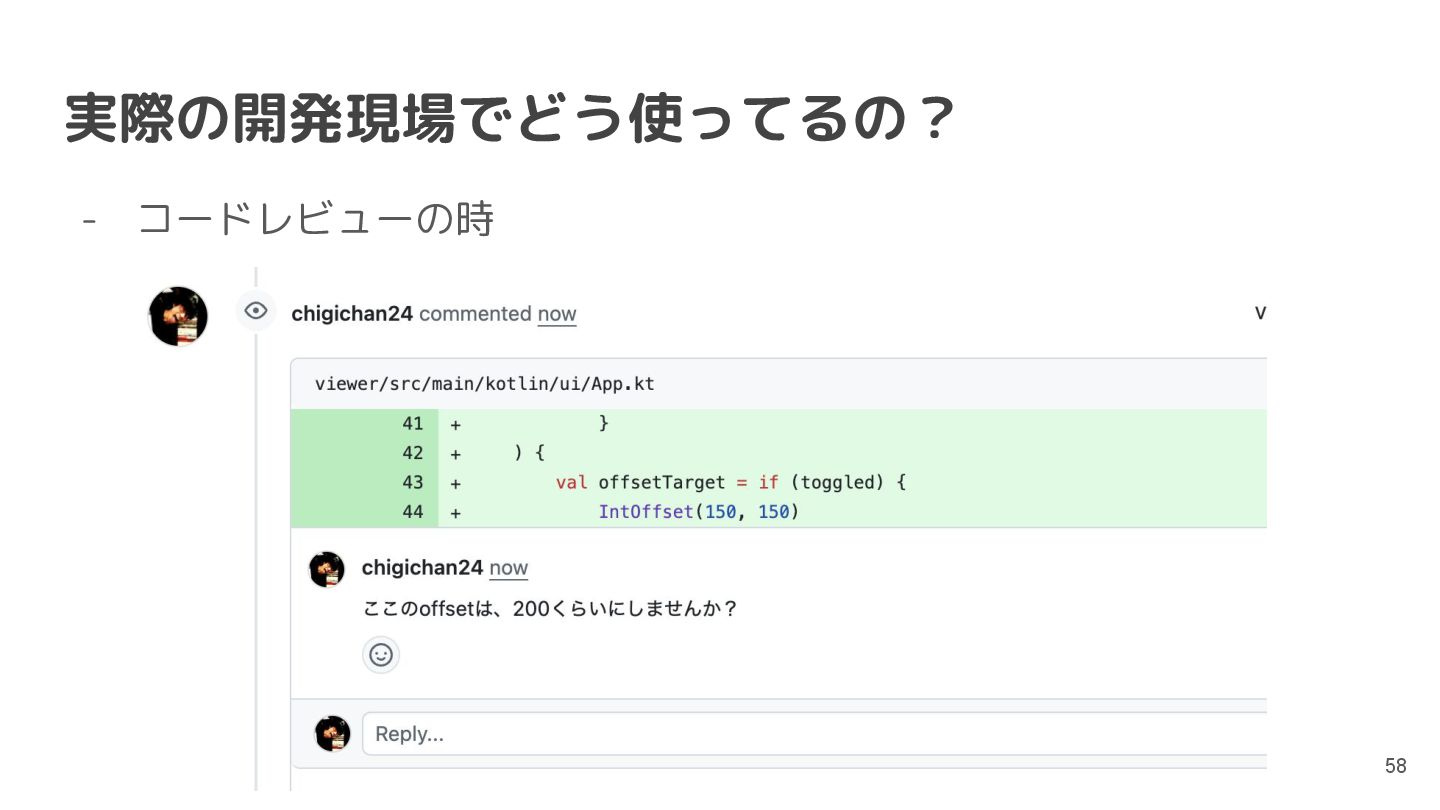Select diff line number 44
1440x810 pixels.
point(413,512)
